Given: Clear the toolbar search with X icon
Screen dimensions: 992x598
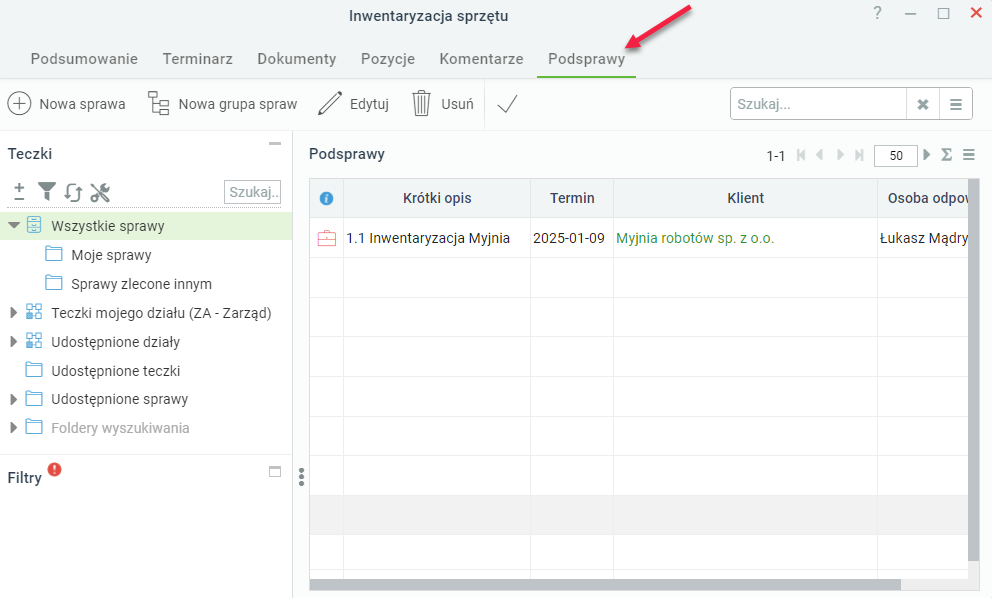Looking at the screenshot, I should click(x=923, y=104).
